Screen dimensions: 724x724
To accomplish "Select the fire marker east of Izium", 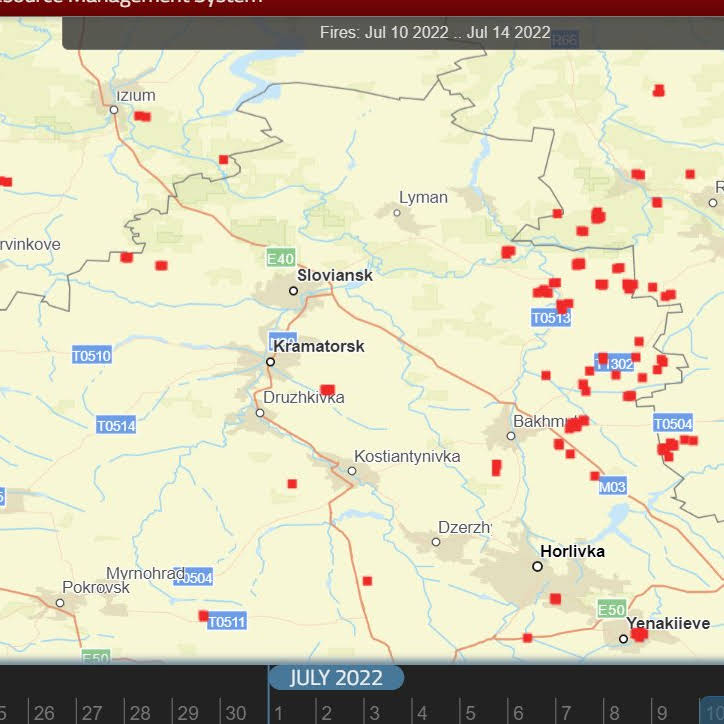I will coord(142,116).
